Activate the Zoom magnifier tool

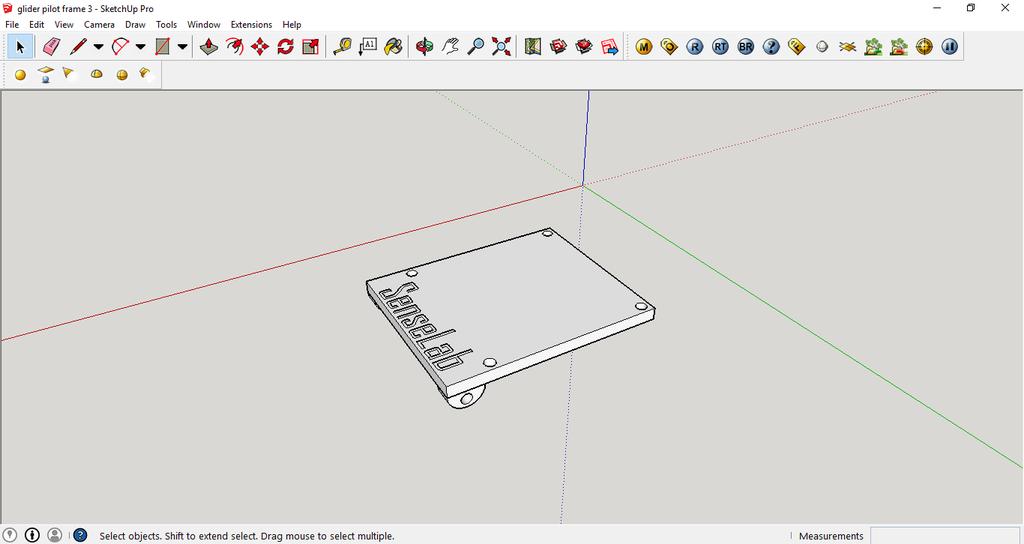click(476, 47)
